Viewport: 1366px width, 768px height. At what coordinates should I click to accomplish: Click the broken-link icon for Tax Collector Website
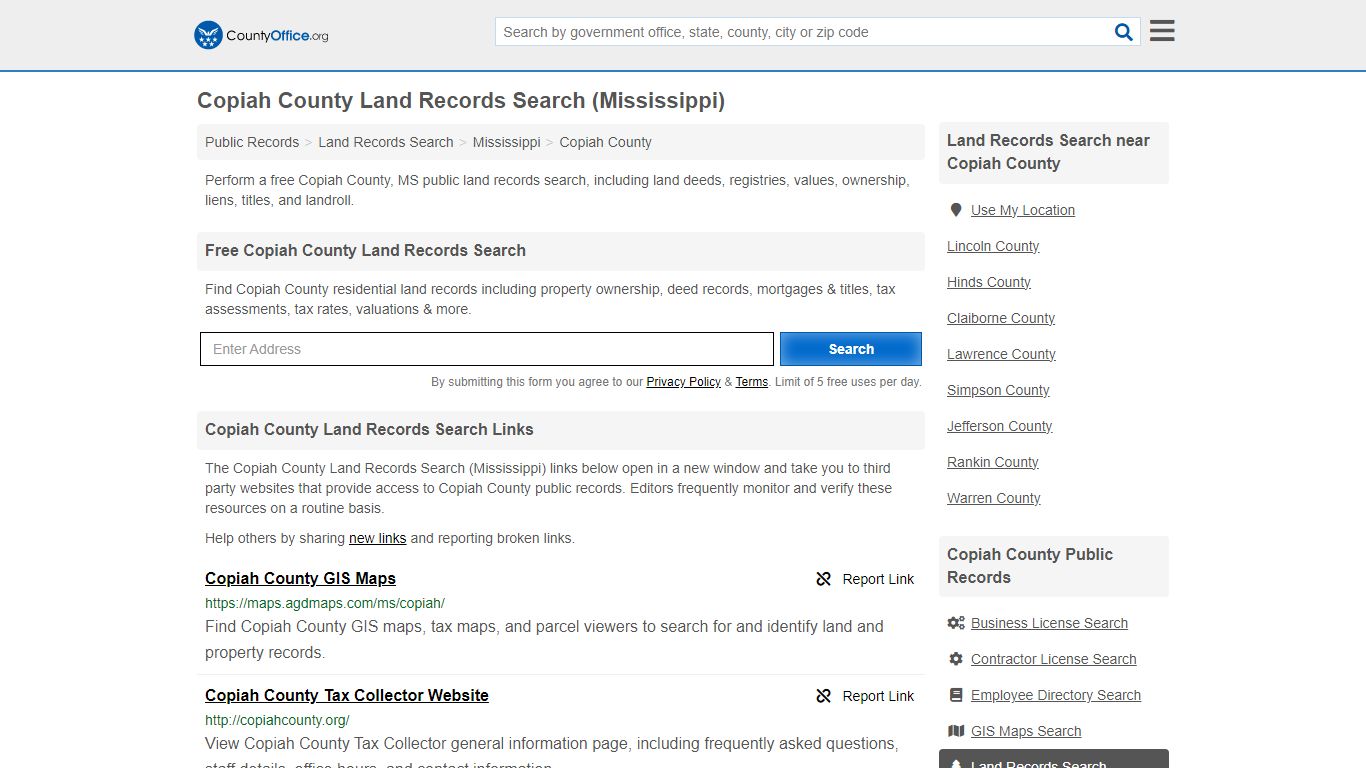pos(824,696)
